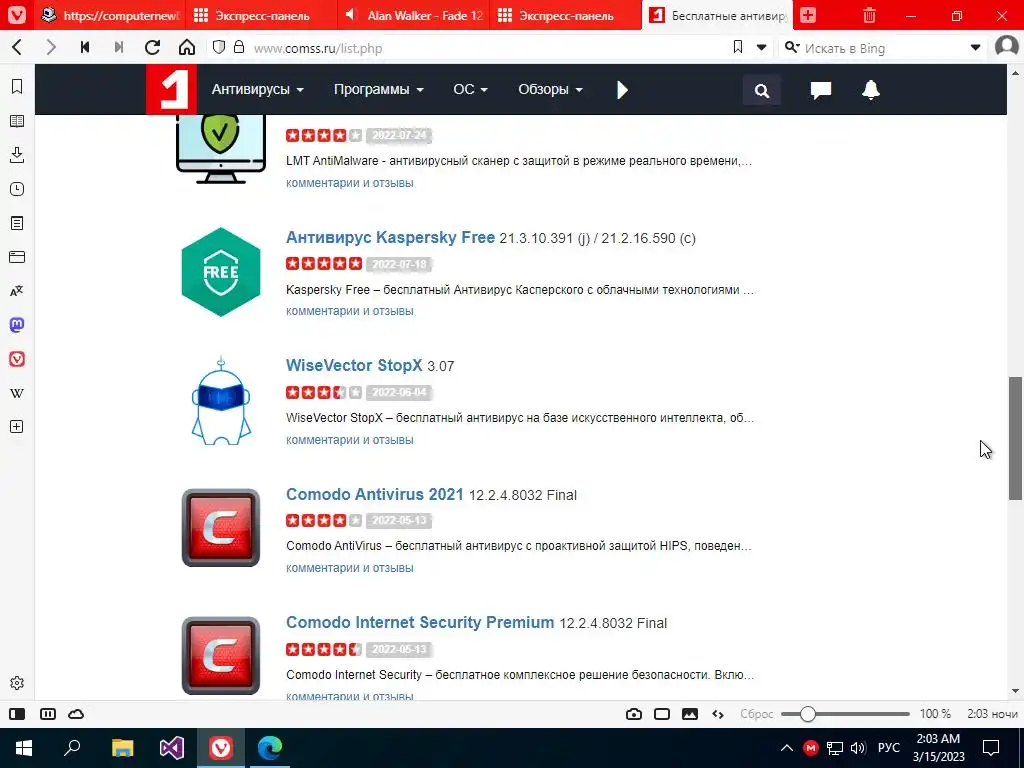Reload the current page
The image size is (1024, 768).
[152, 47]
